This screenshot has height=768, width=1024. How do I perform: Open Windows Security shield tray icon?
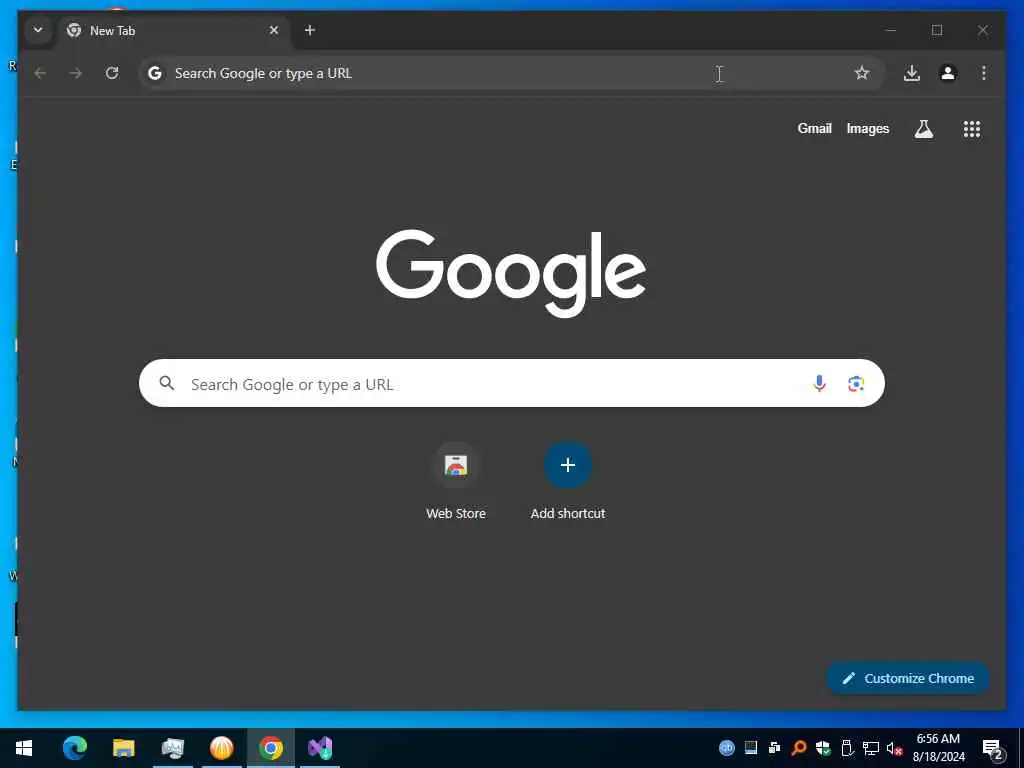click(x=823, y=748)
